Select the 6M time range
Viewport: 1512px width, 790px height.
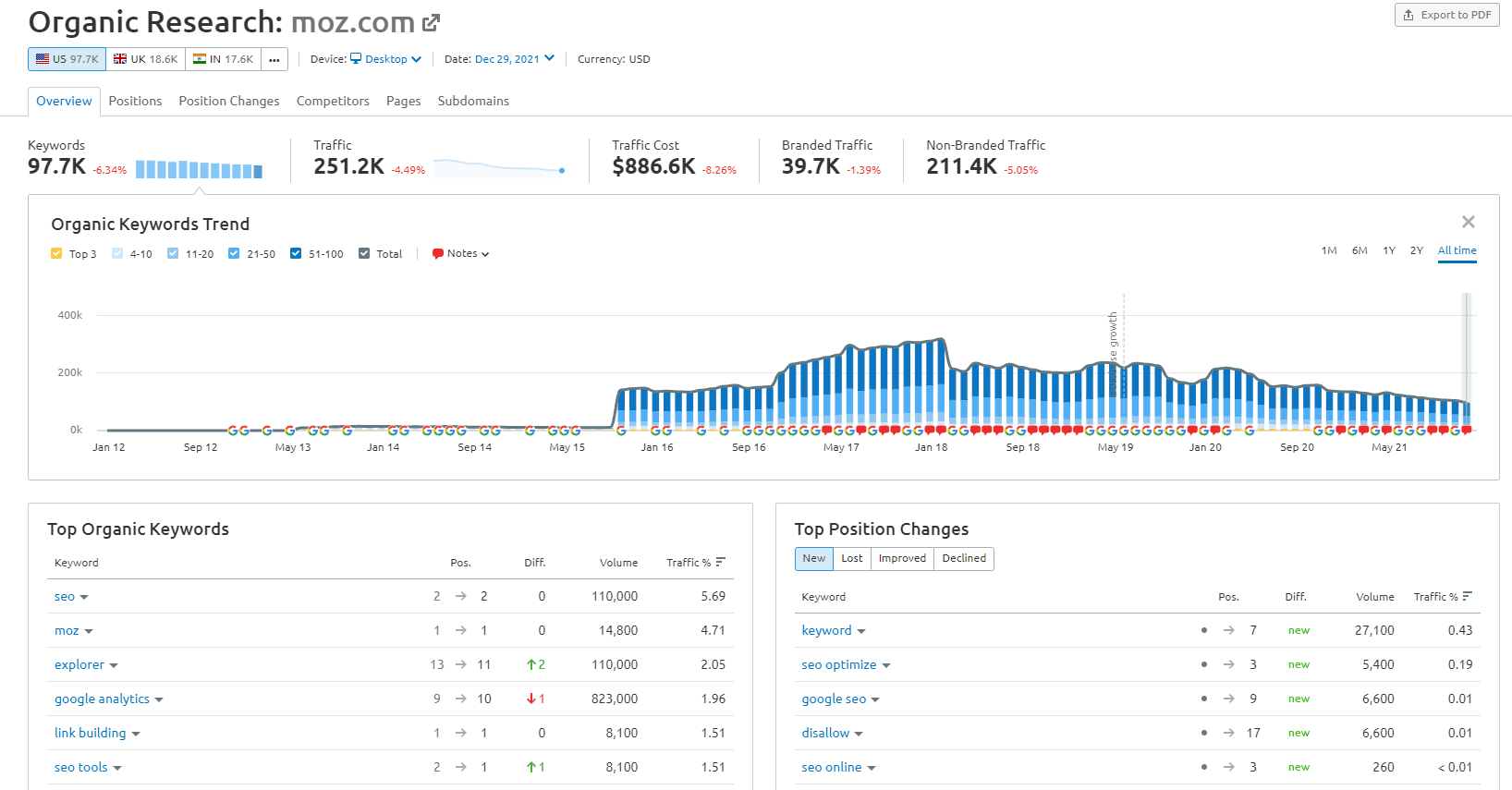[1360, 250]
